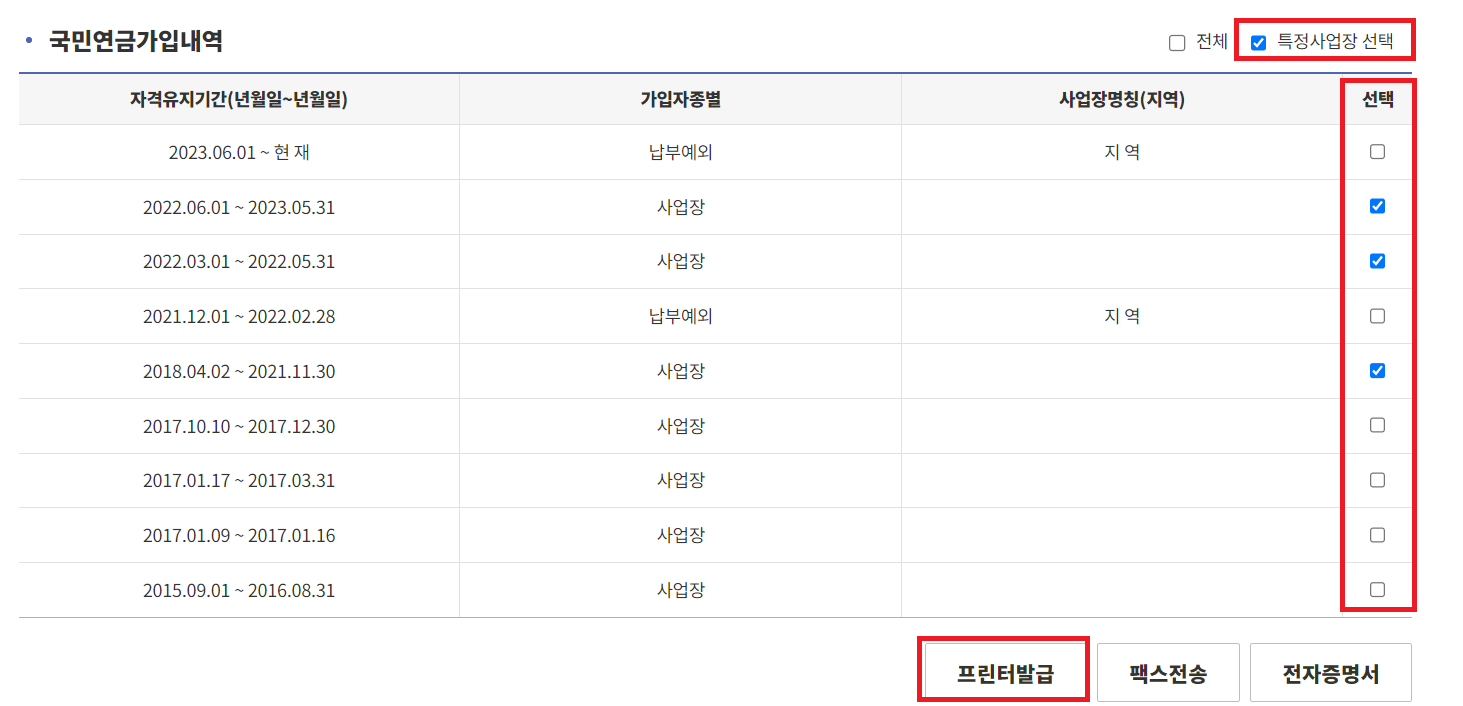Check the 2017.01.17 ~ 2017.03.31 row
The image size is (1463, 706).
pos(1377,480)
